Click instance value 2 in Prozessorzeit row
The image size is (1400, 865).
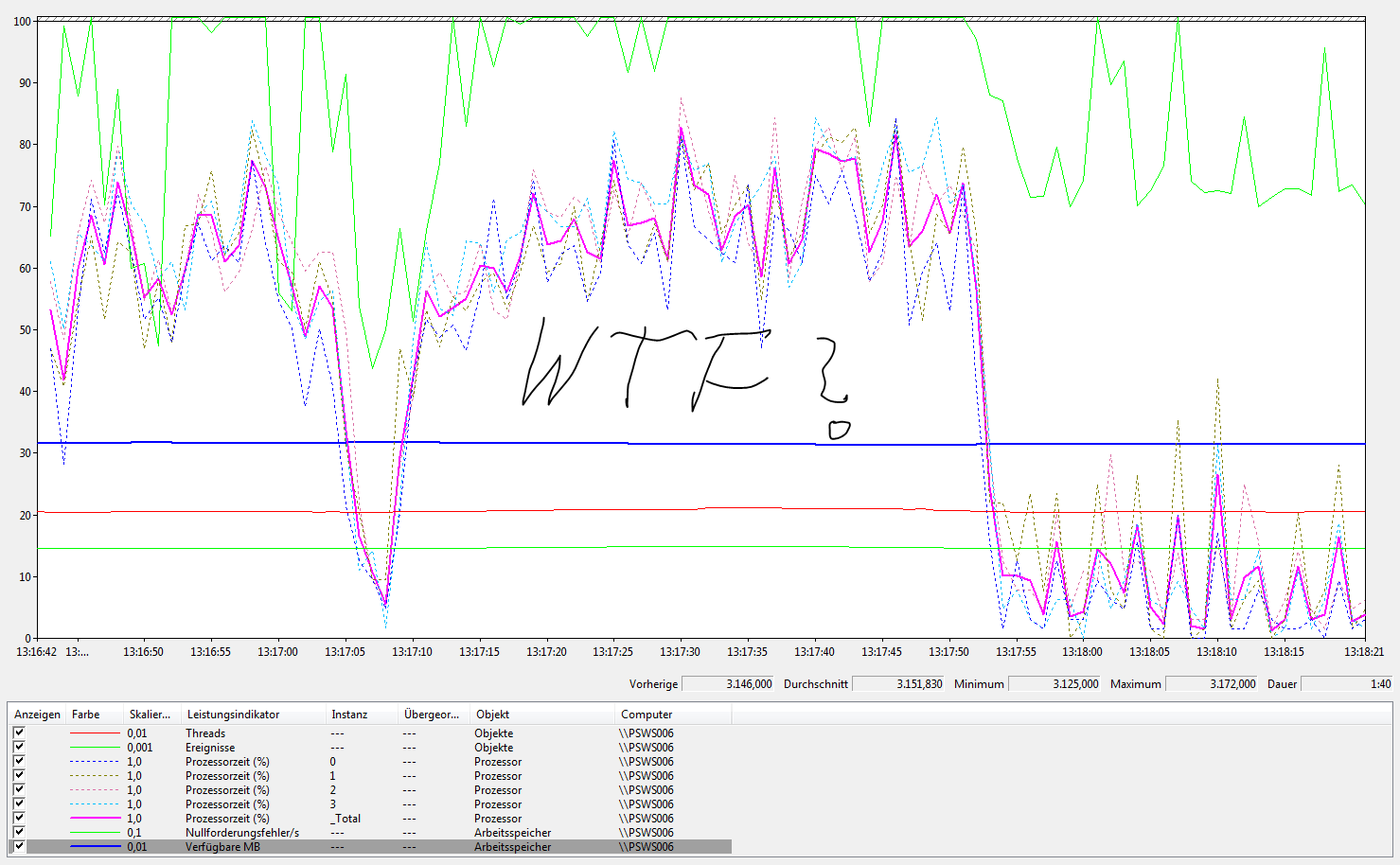tap(333, 790)
